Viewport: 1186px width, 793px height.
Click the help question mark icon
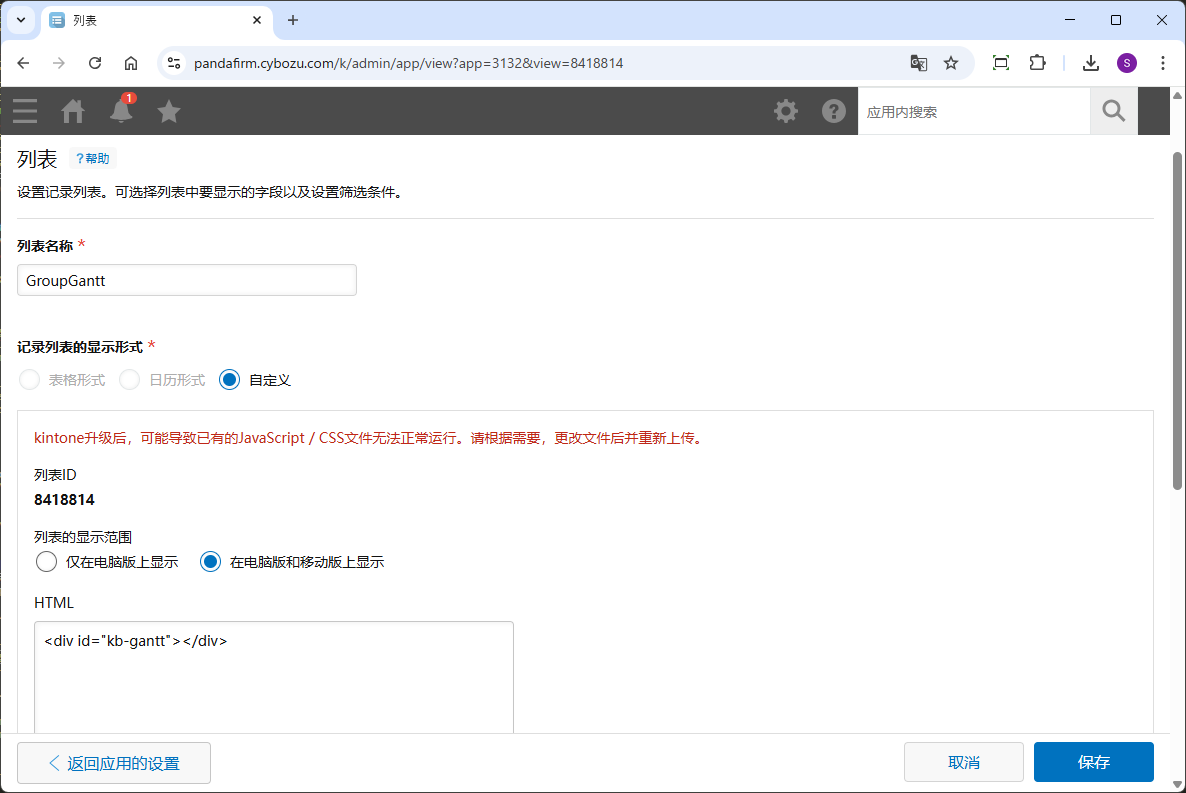834,111
